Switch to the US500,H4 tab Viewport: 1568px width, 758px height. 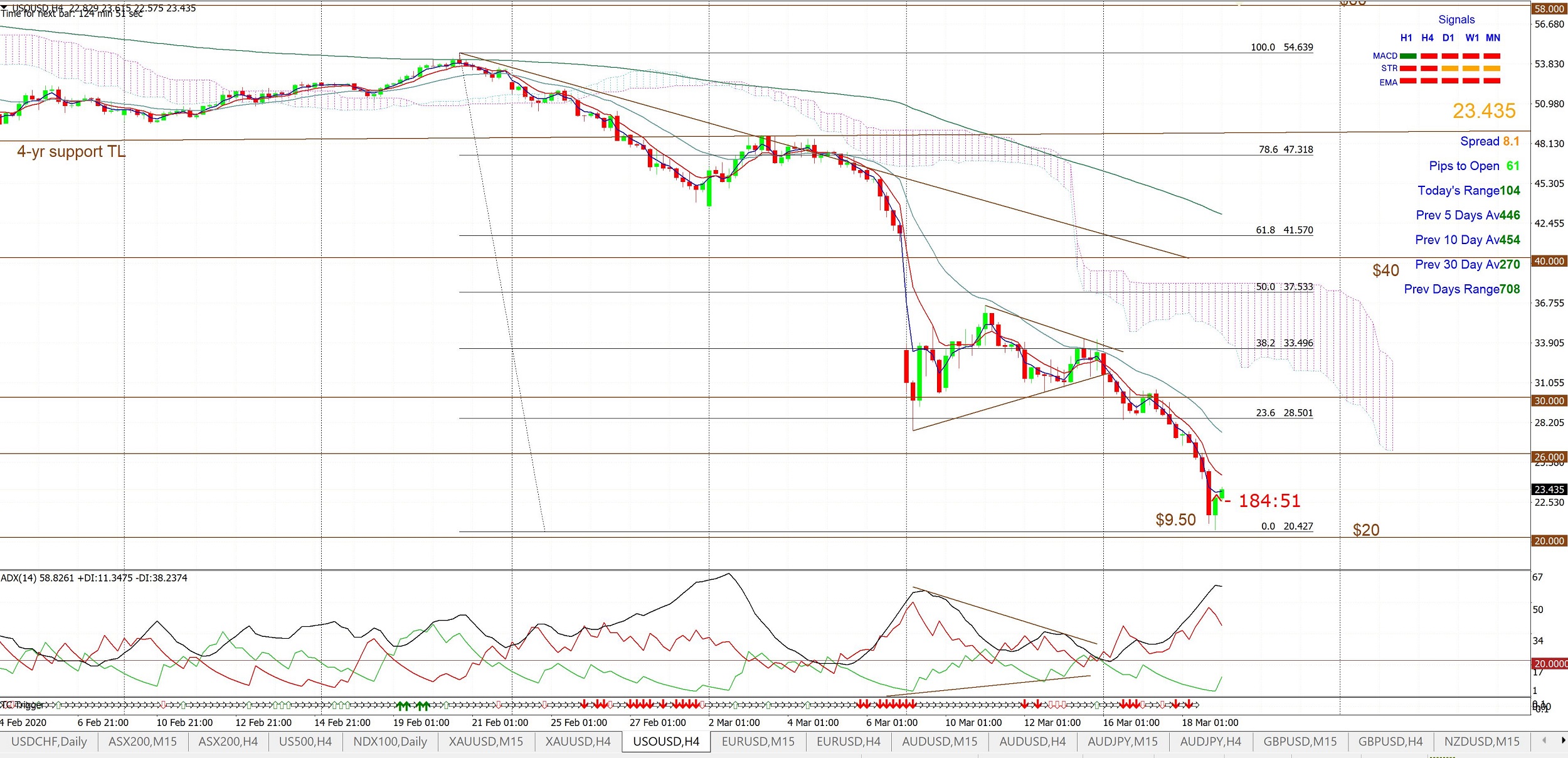tap(305, 742)
